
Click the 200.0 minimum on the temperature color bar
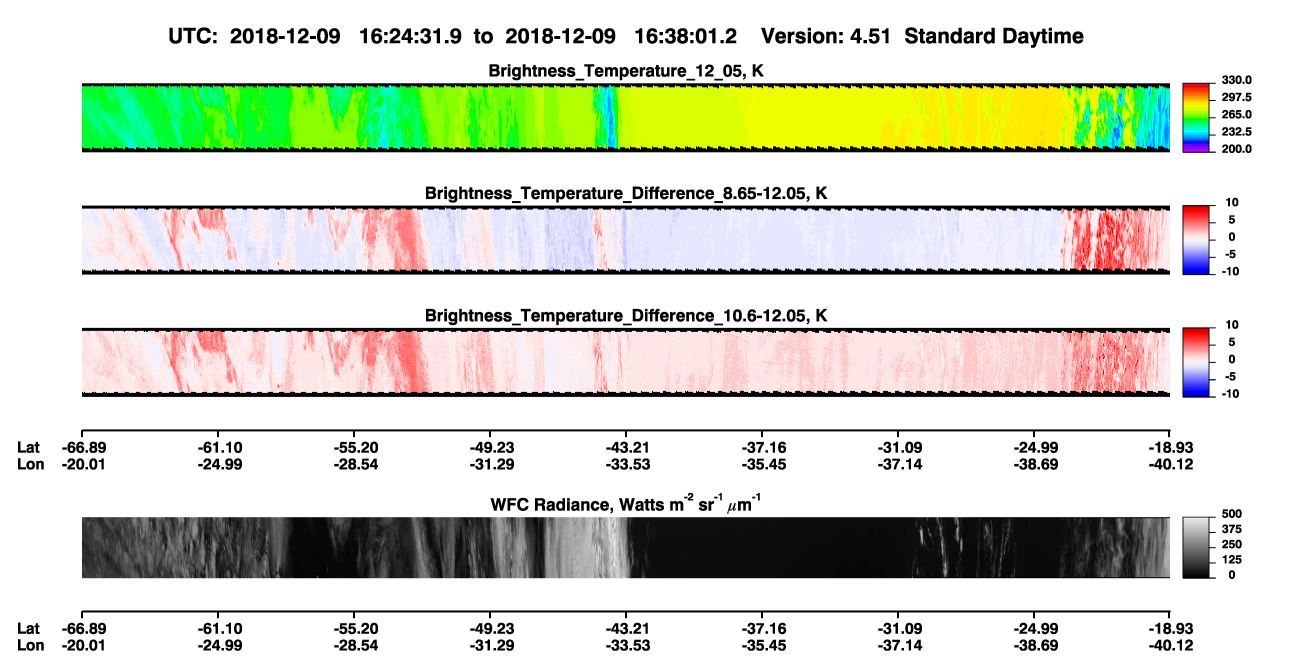(x=1235, y=149)
